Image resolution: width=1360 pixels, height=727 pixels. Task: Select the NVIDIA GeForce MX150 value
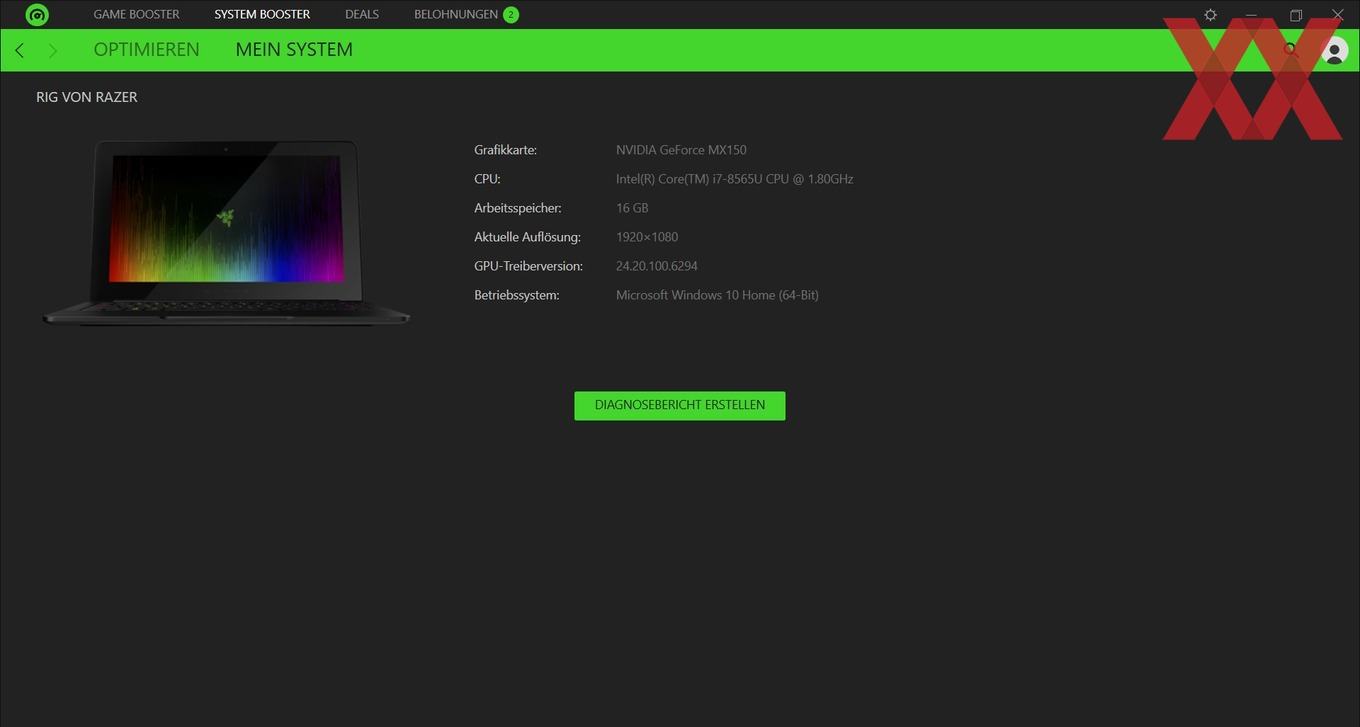(x=681, y=150)
